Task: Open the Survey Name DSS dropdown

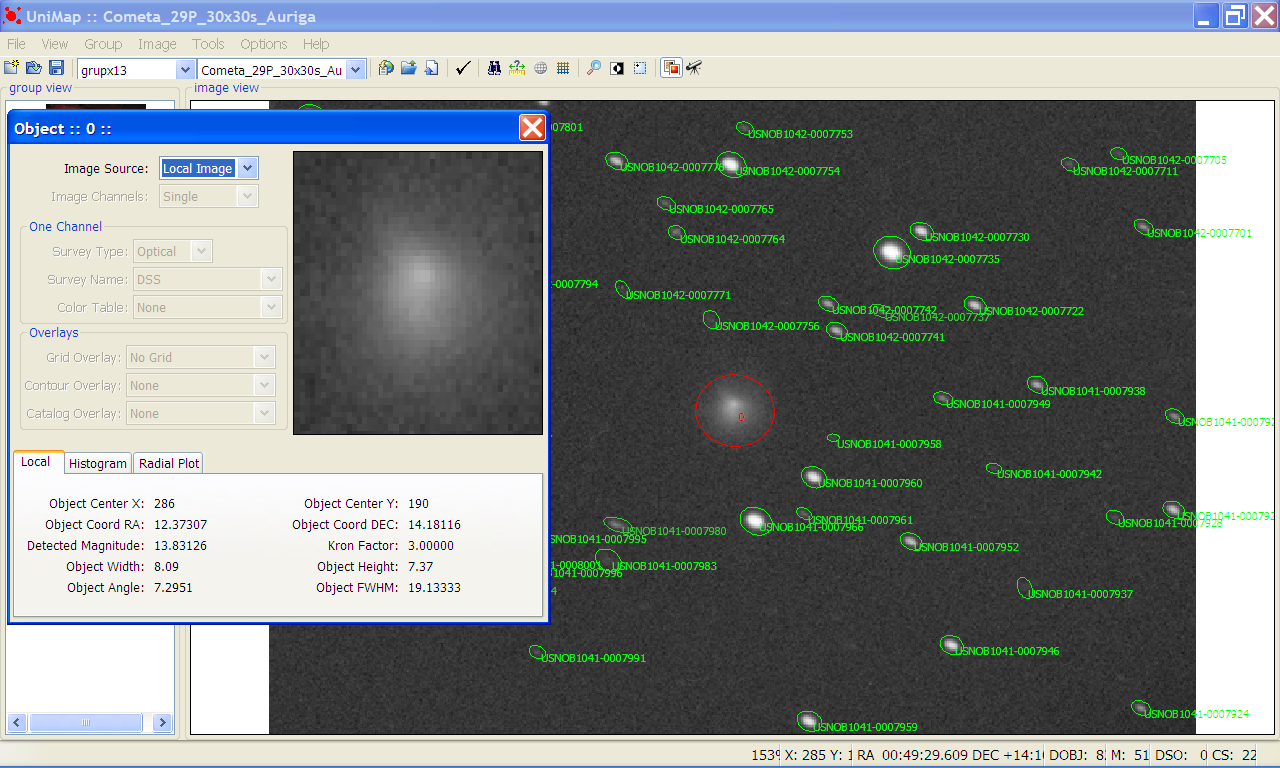Action: (x=270, y=279)
